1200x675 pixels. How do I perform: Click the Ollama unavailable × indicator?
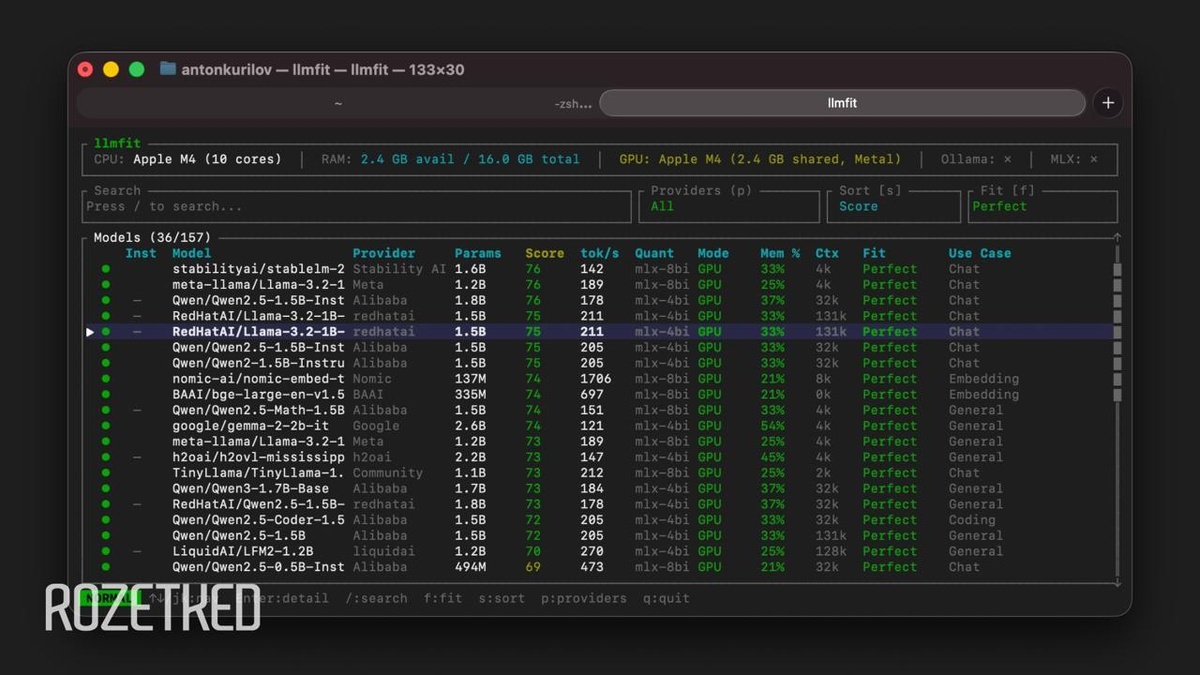click(x=1007, y=159)
